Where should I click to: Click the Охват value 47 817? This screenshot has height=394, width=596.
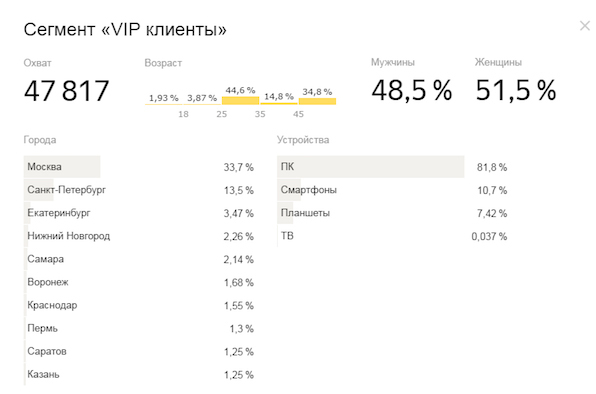pos(67,91)
